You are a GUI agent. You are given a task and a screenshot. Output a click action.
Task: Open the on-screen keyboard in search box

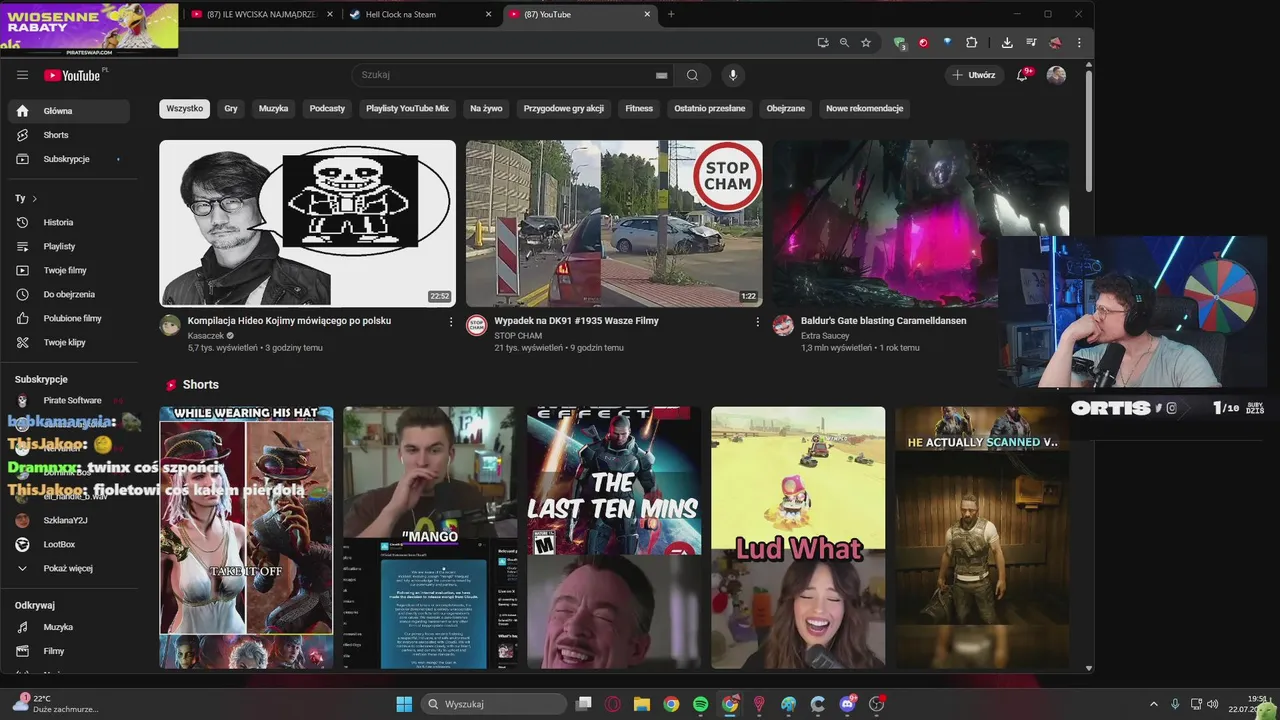click(661, 75)
